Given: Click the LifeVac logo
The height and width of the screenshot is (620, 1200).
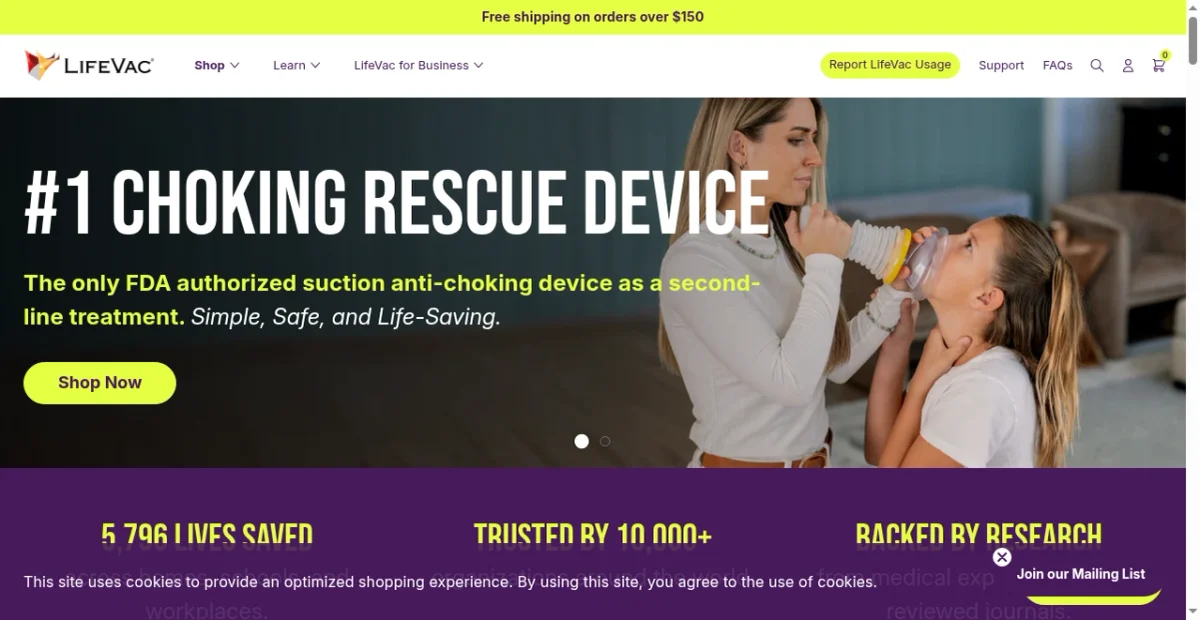Looking at the screenshot, I should click(x=89, y=65).
